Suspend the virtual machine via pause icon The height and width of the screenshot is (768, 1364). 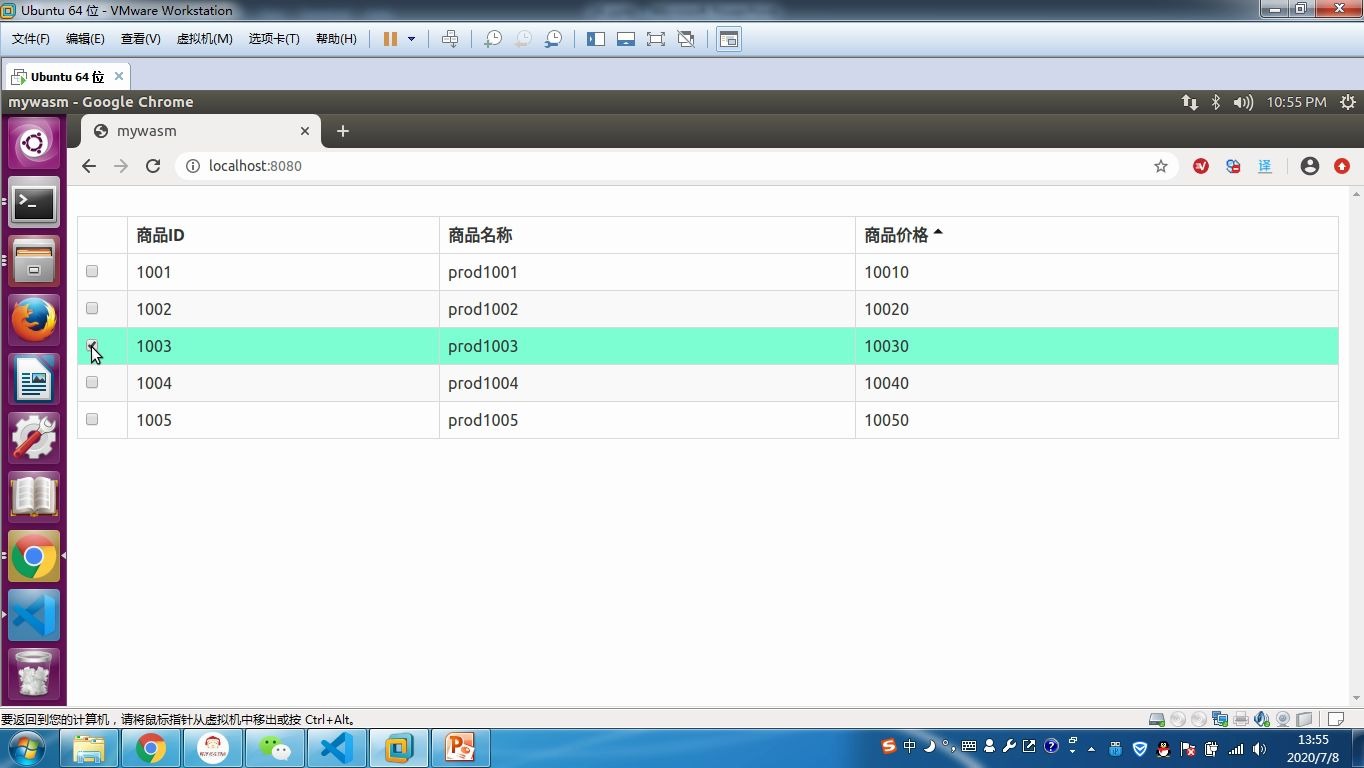click(388, 39)
